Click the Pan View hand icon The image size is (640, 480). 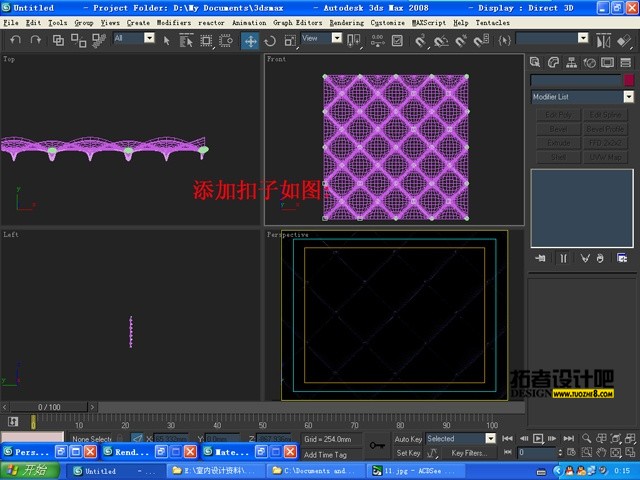[x=601, y=452]
